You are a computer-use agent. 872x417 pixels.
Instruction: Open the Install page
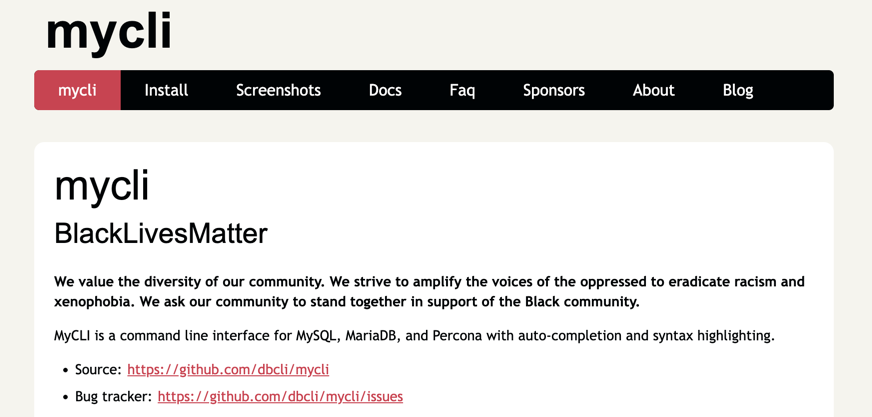[x=166, y=90]
